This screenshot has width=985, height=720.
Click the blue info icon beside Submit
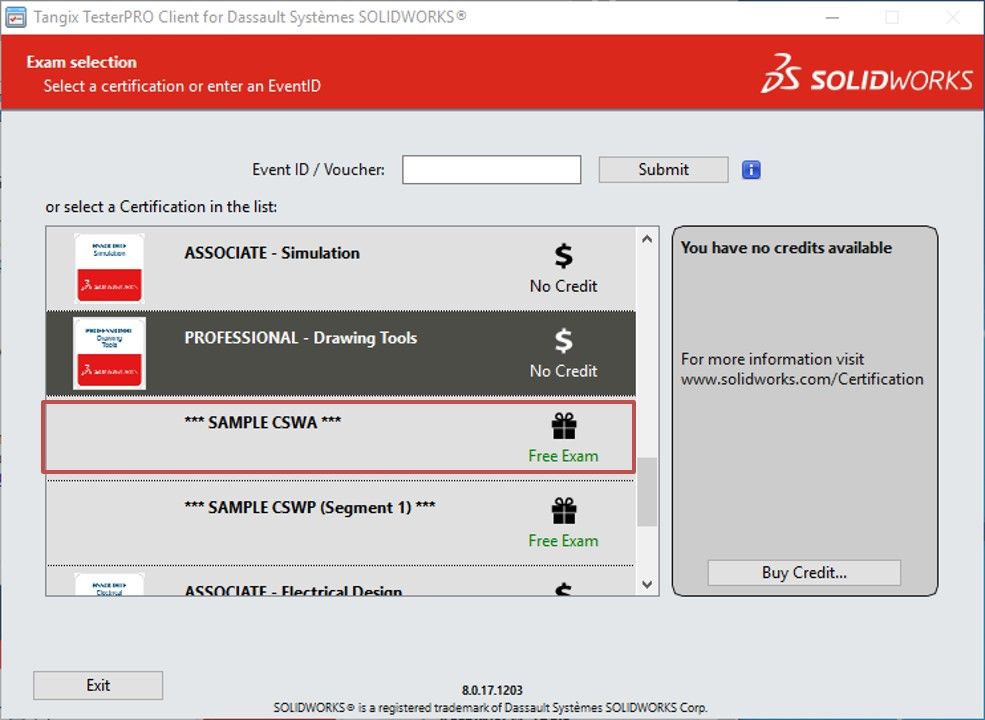pyautogui.click(x=750, y=169)
